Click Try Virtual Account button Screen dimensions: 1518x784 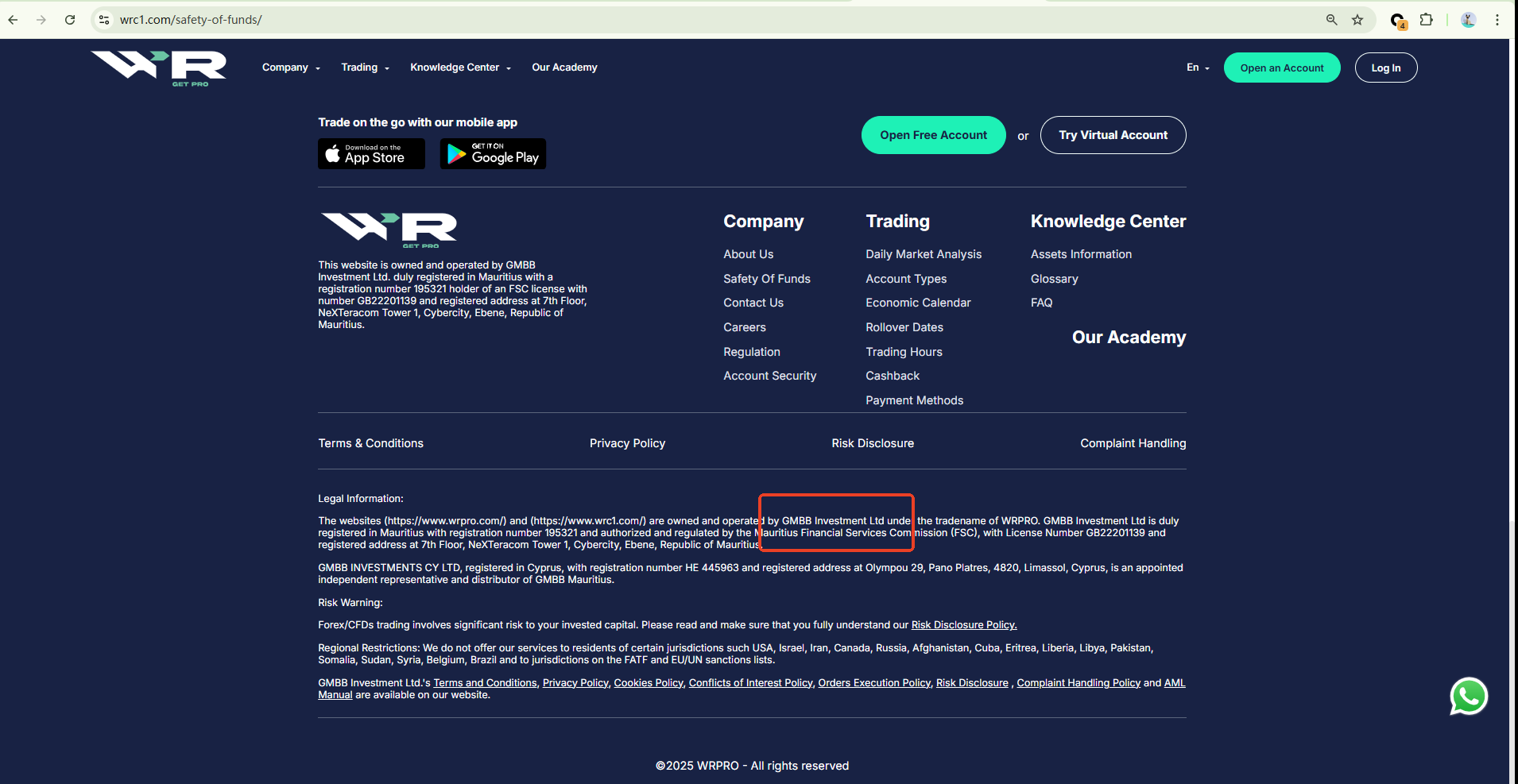coord(1113,135)
